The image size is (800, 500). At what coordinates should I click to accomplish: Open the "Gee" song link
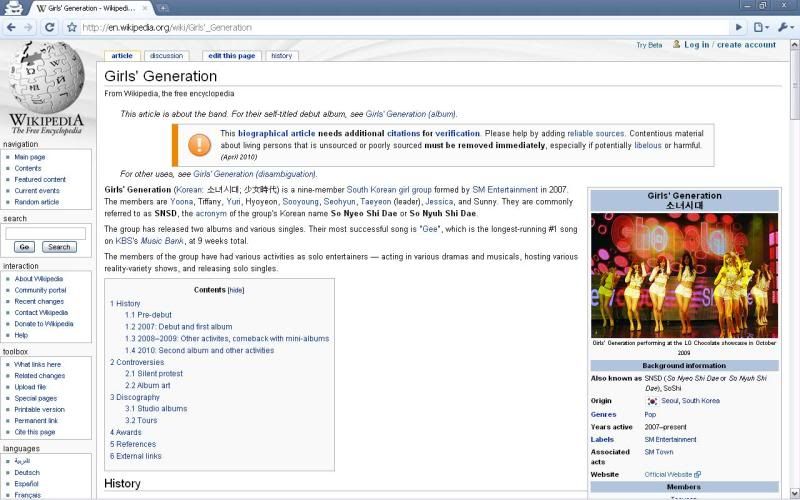(x=430, y=230)
